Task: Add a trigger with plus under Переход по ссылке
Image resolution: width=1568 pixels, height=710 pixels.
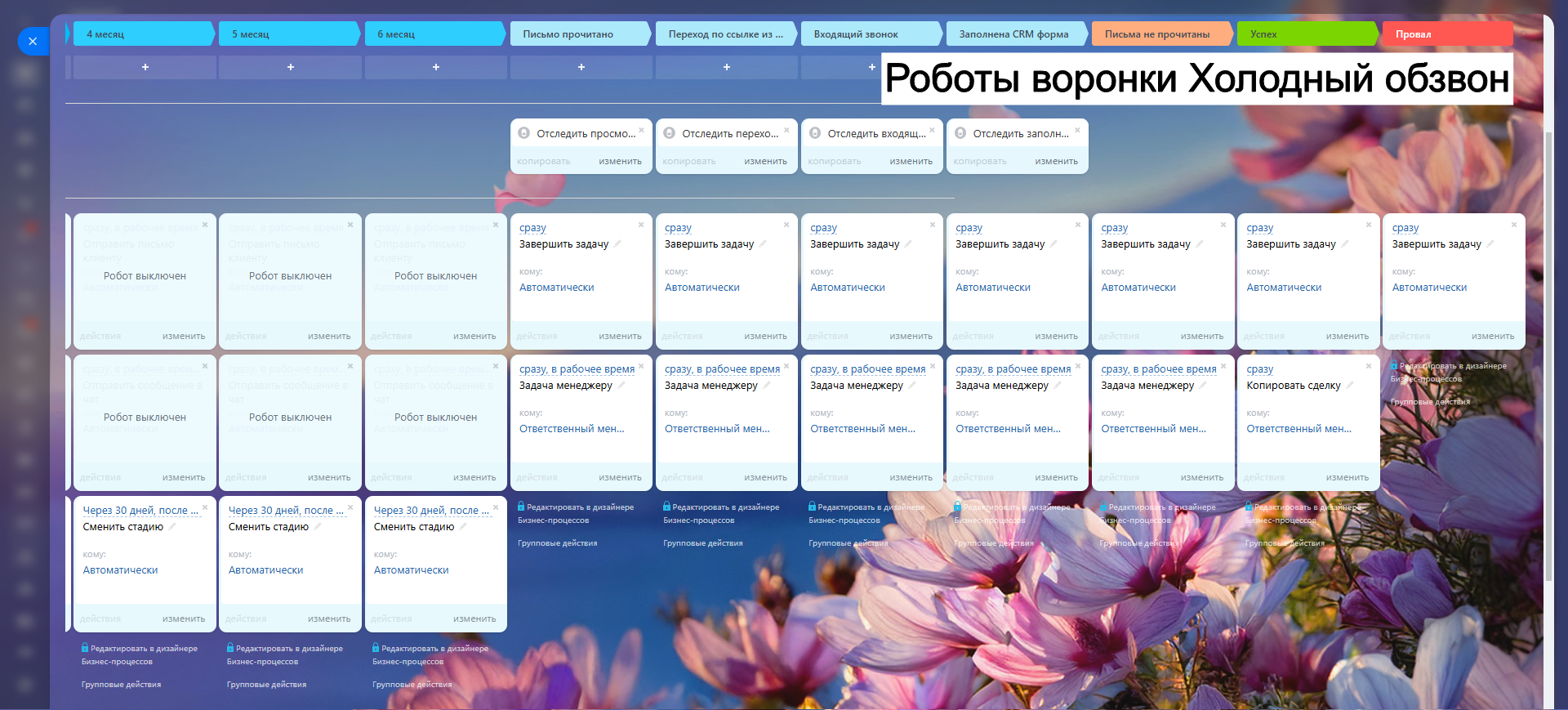Action: pos(727,67)
